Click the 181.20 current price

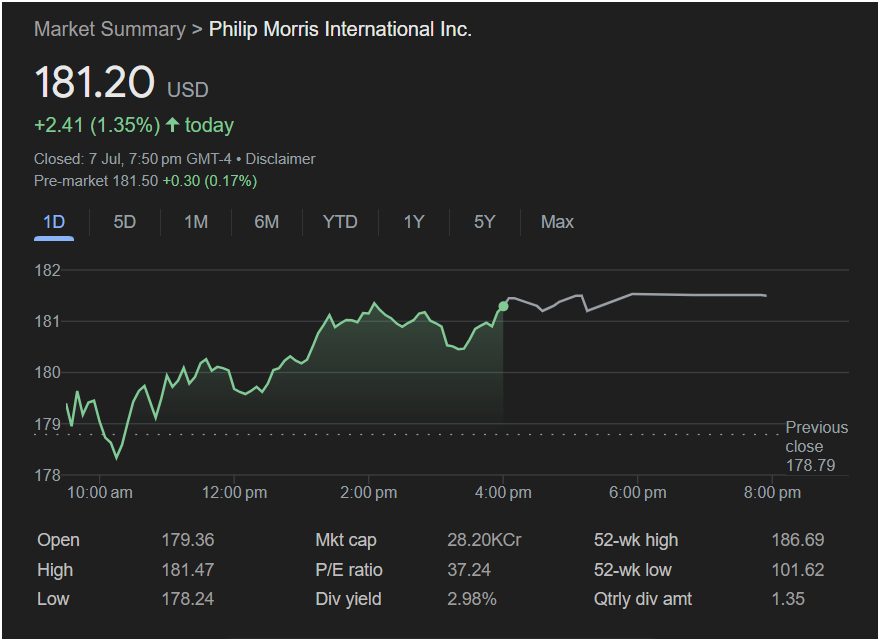[x=94, y=82]
